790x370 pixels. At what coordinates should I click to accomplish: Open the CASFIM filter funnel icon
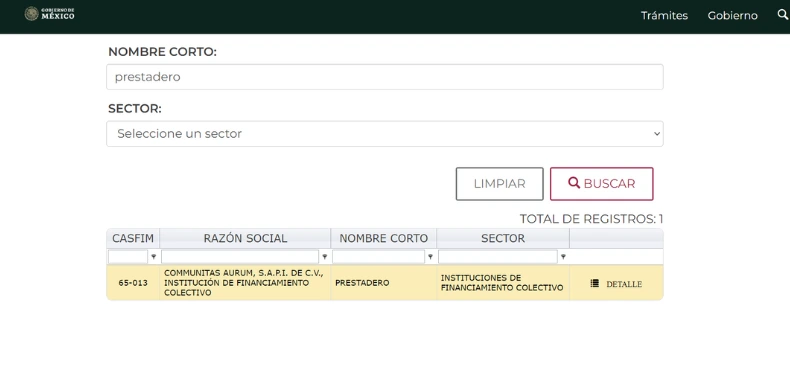click(153, 257)
